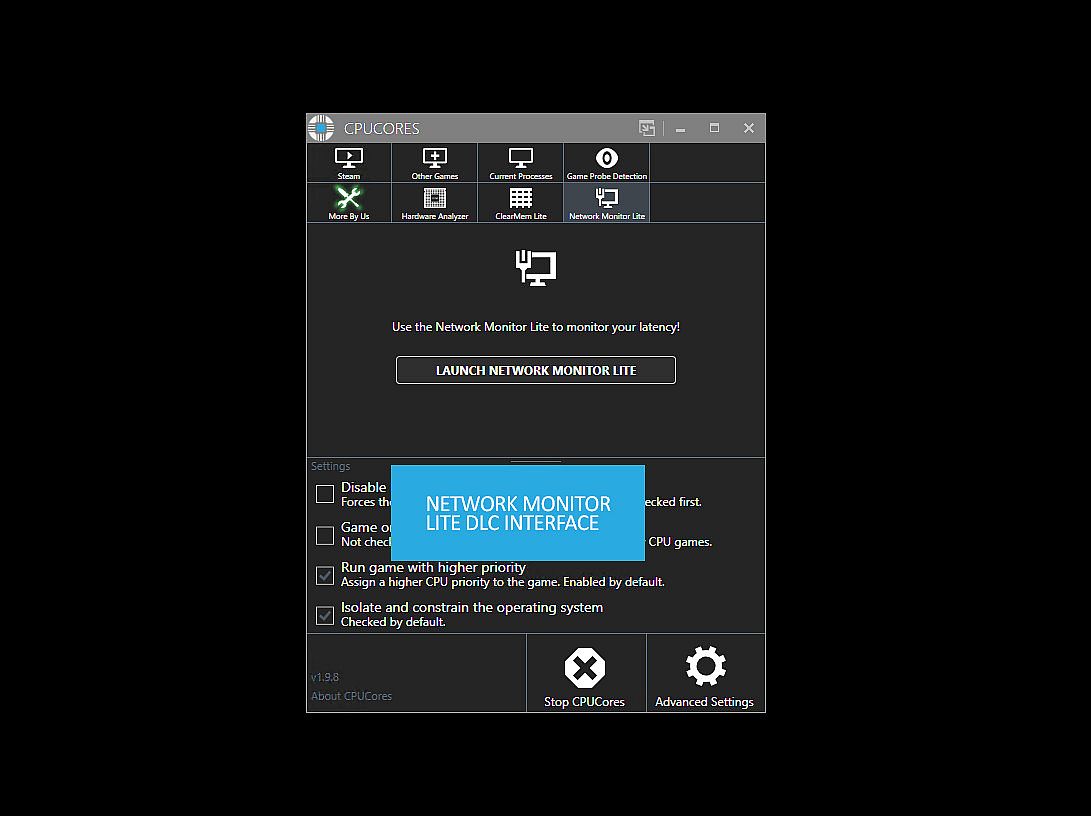Viewport: 1091px width, 816px height.
Task: Uncheck Run game with higher priority
Action: (x=325, y=575)
